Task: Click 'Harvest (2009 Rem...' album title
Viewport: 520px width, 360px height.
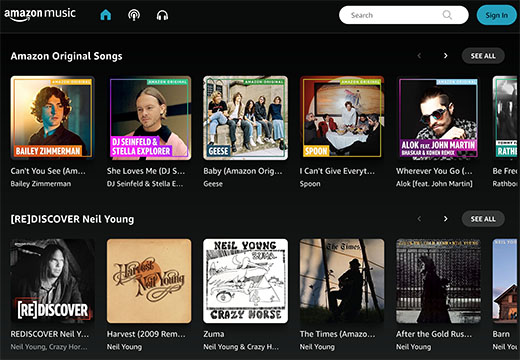Action: (146, 334)
